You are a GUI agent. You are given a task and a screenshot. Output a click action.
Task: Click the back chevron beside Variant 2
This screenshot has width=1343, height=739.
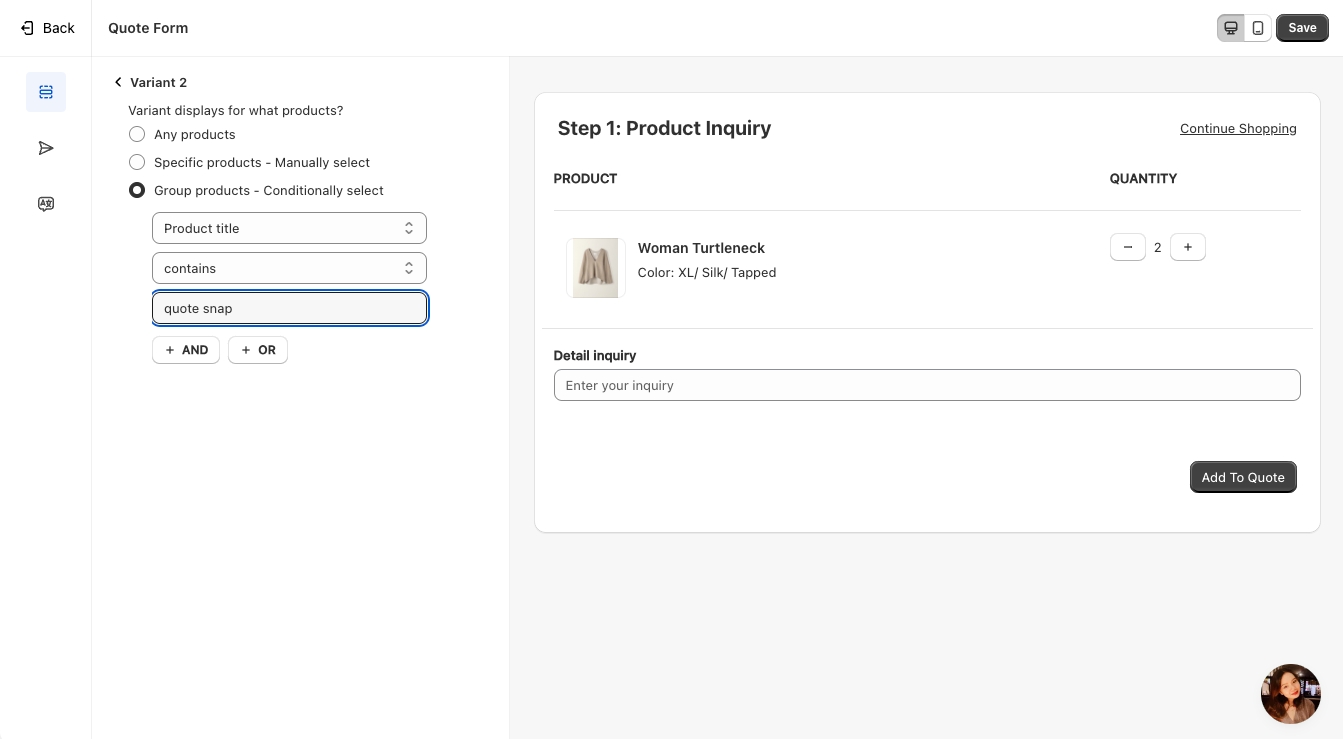pos(118,82)
